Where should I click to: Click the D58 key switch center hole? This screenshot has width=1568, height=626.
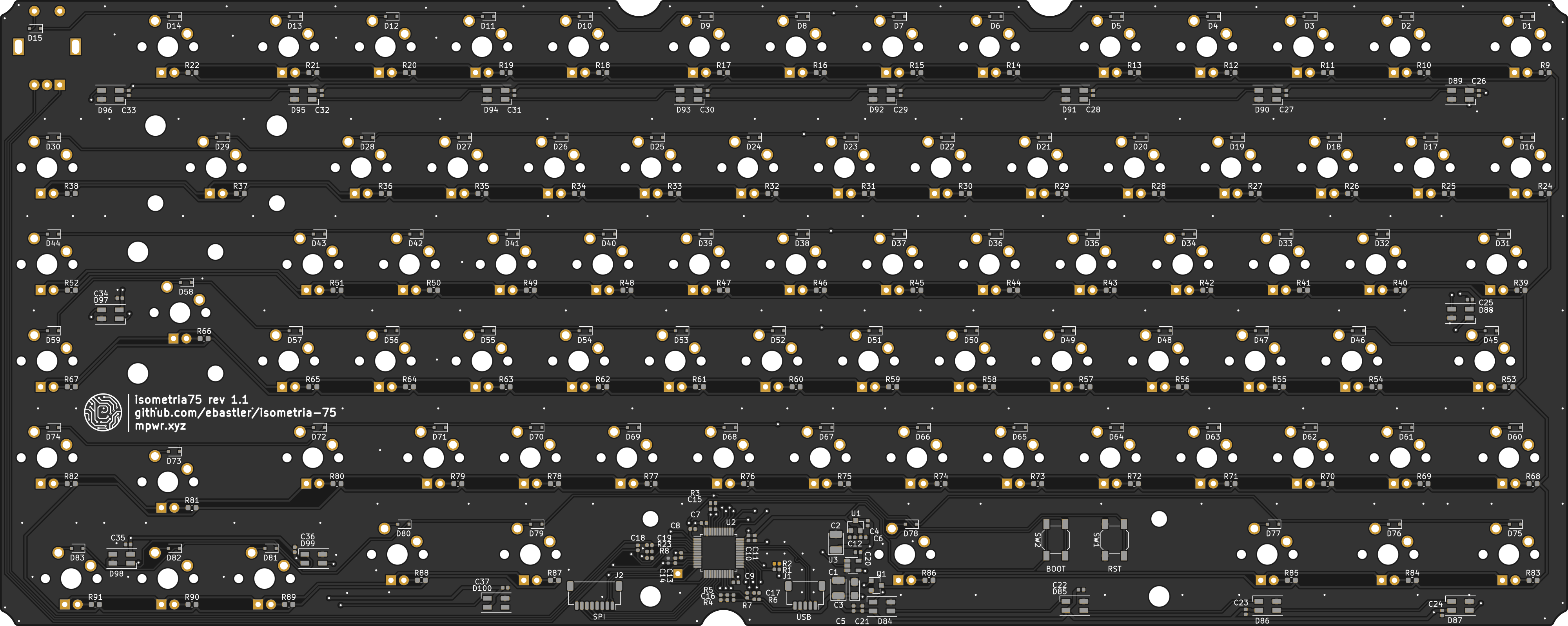180,313
